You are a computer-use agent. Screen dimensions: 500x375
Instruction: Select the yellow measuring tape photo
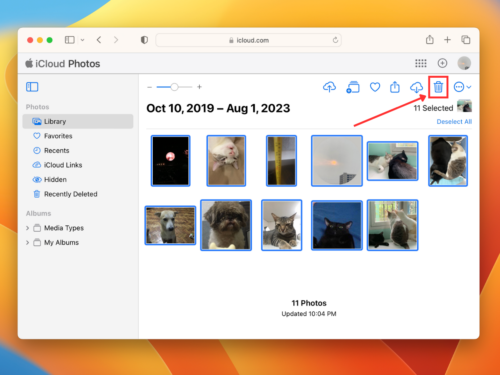coord(281,161)
